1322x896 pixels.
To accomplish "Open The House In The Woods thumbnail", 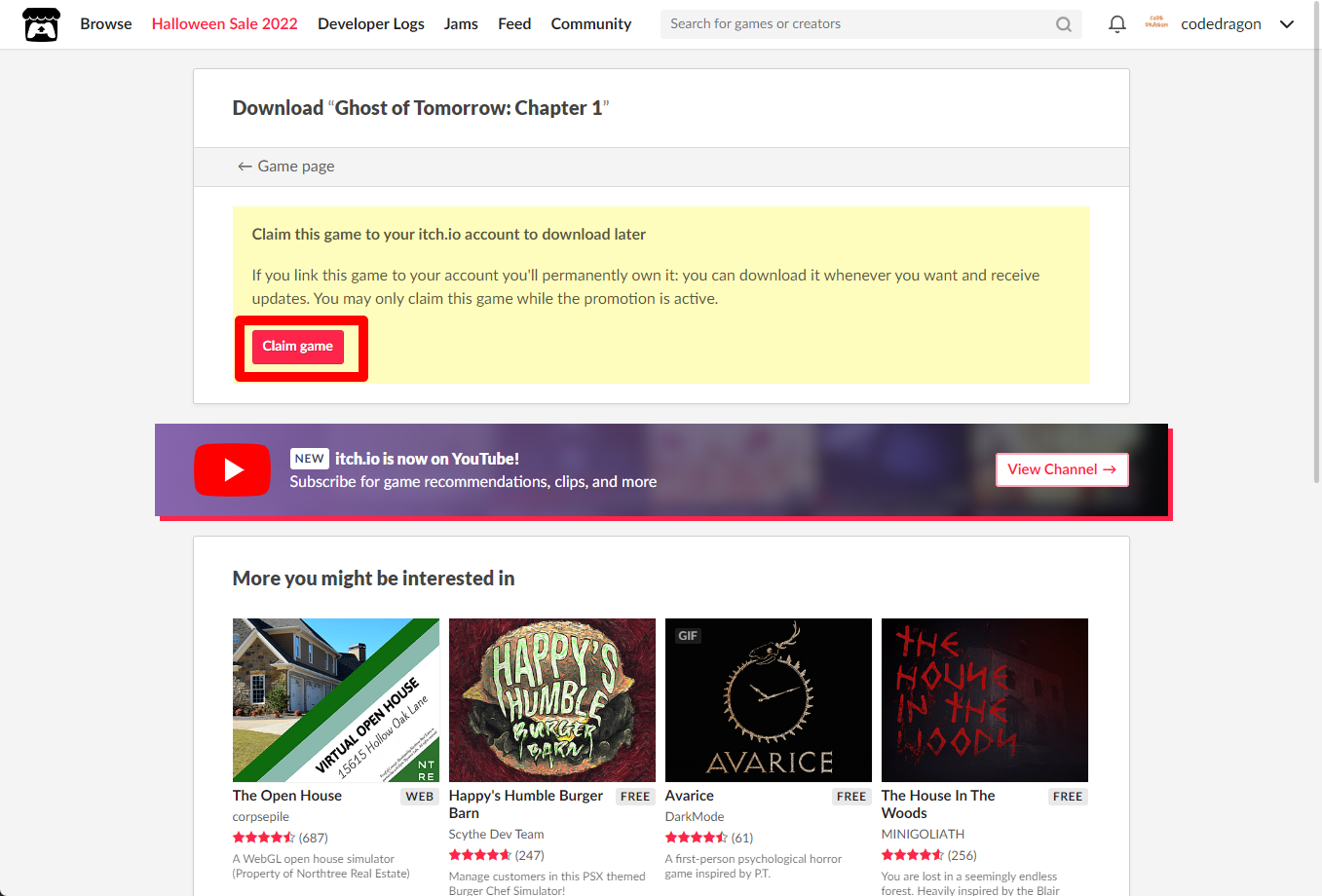I will (985, 700).
